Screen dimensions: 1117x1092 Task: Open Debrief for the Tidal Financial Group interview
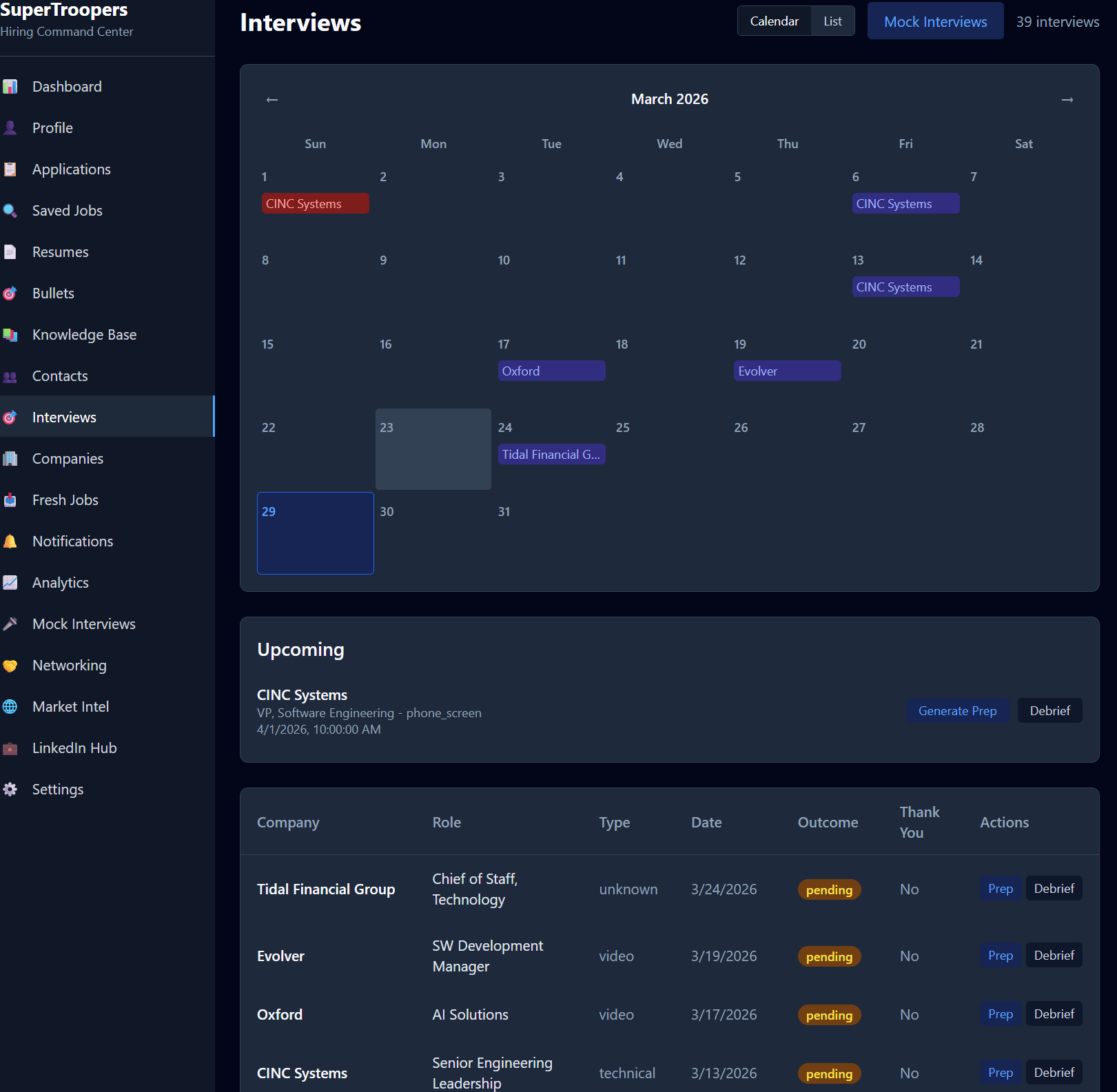pyautogui.click(x=1054, y=888)
